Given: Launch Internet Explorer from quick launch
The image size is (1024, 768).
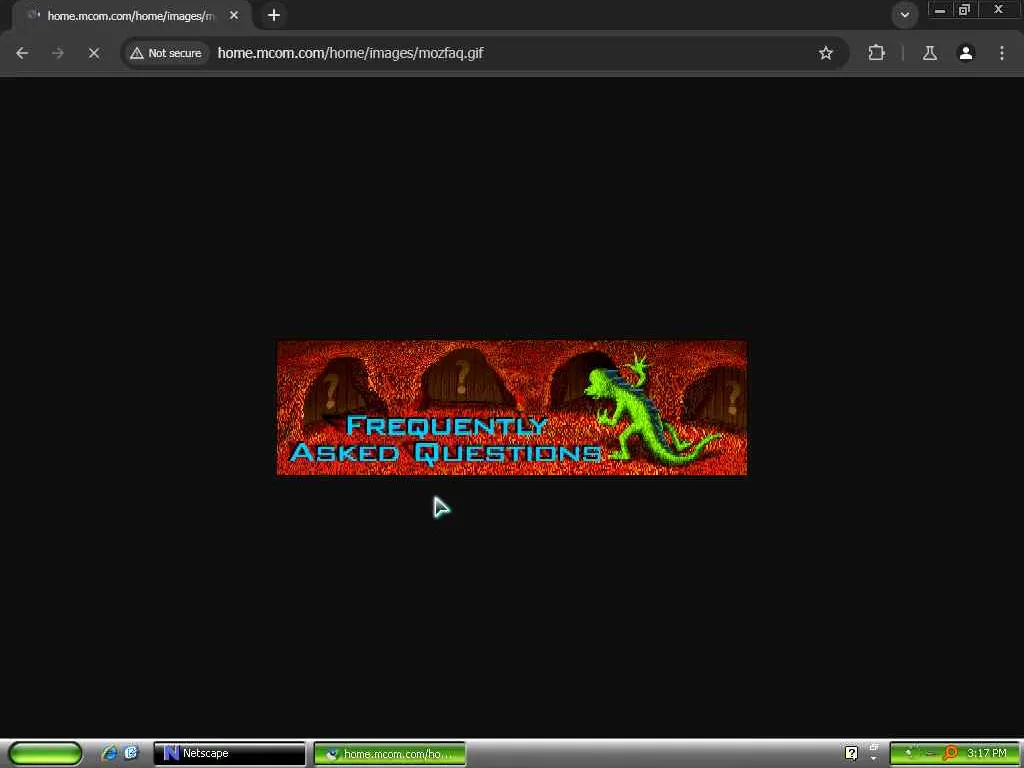Looking at the screenshot, I should pos(109,753).
